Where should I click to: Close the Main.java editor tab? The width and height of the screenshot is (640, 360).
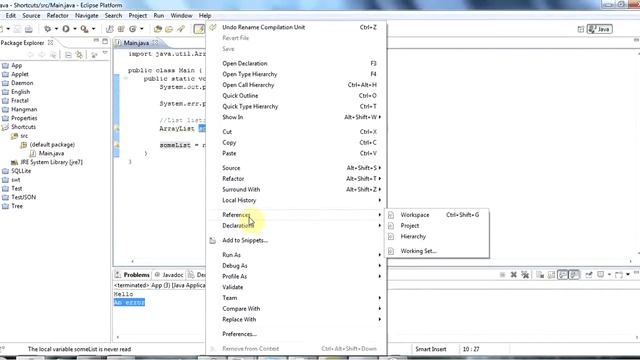tap(155, 42)
